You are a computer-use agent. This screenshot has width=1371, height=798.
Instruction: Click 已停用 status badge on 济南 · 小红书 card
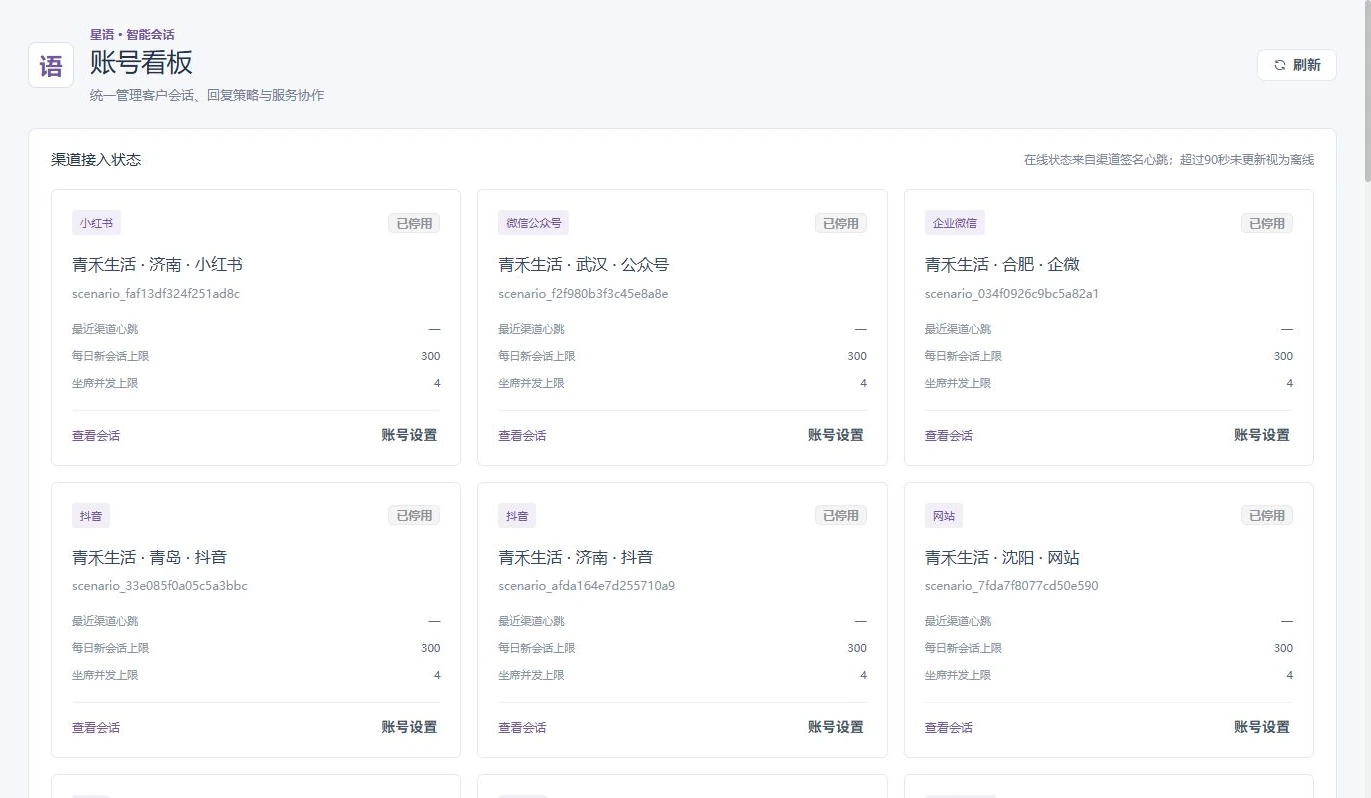tap(414, 223)
